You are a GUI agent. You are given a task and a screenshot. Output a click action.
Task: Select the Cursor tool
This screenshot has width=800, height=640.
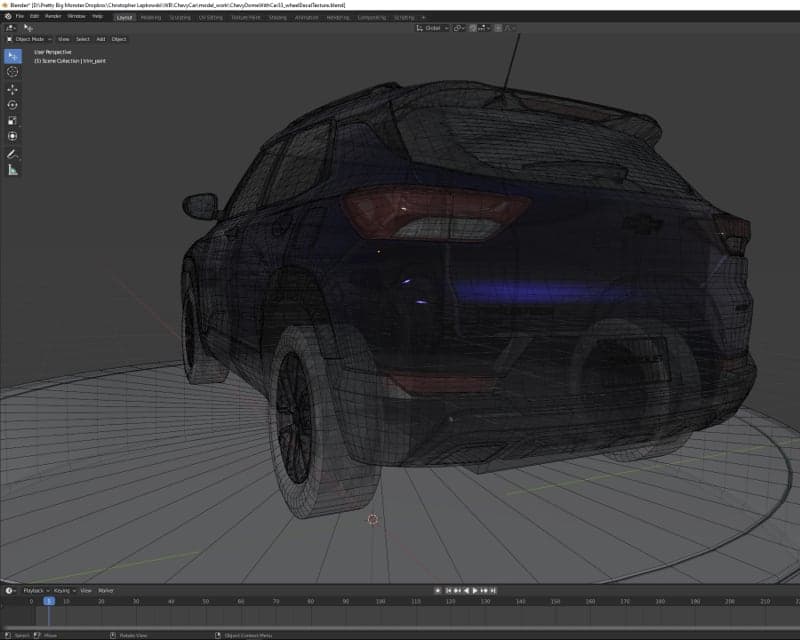(13, 72)
